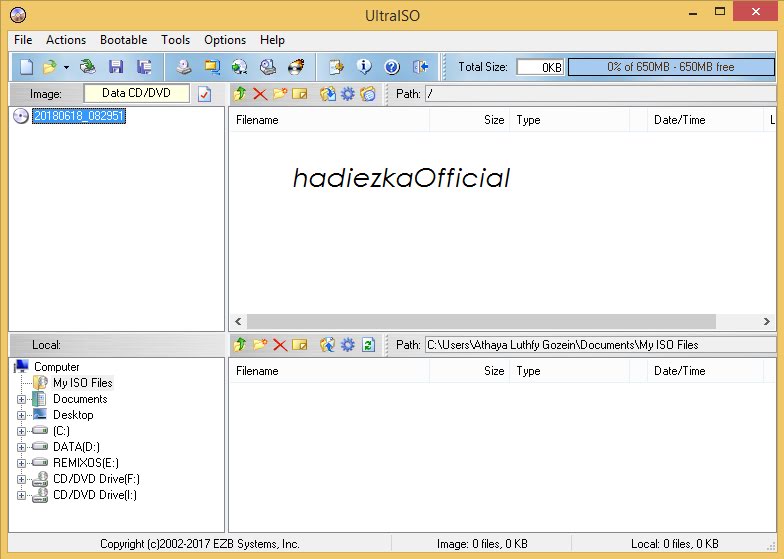The height and width of the screenshot is (559, 784).
Task: Click the Convert image folder icon
Action: [212, 66]
